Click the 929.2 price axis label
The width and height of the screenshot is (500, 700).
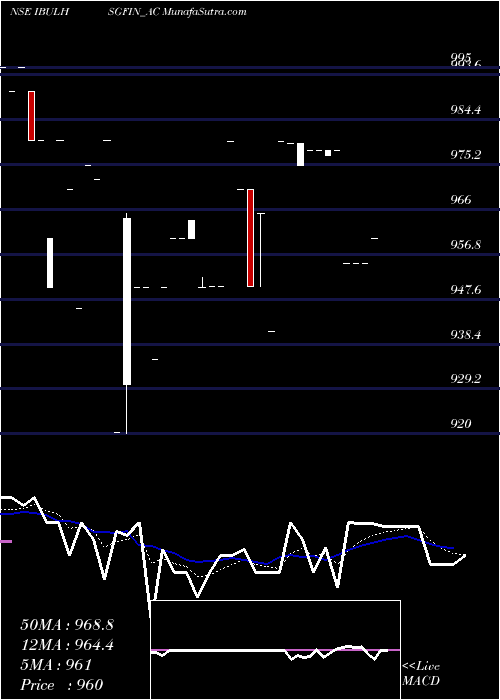coord(465,379)
